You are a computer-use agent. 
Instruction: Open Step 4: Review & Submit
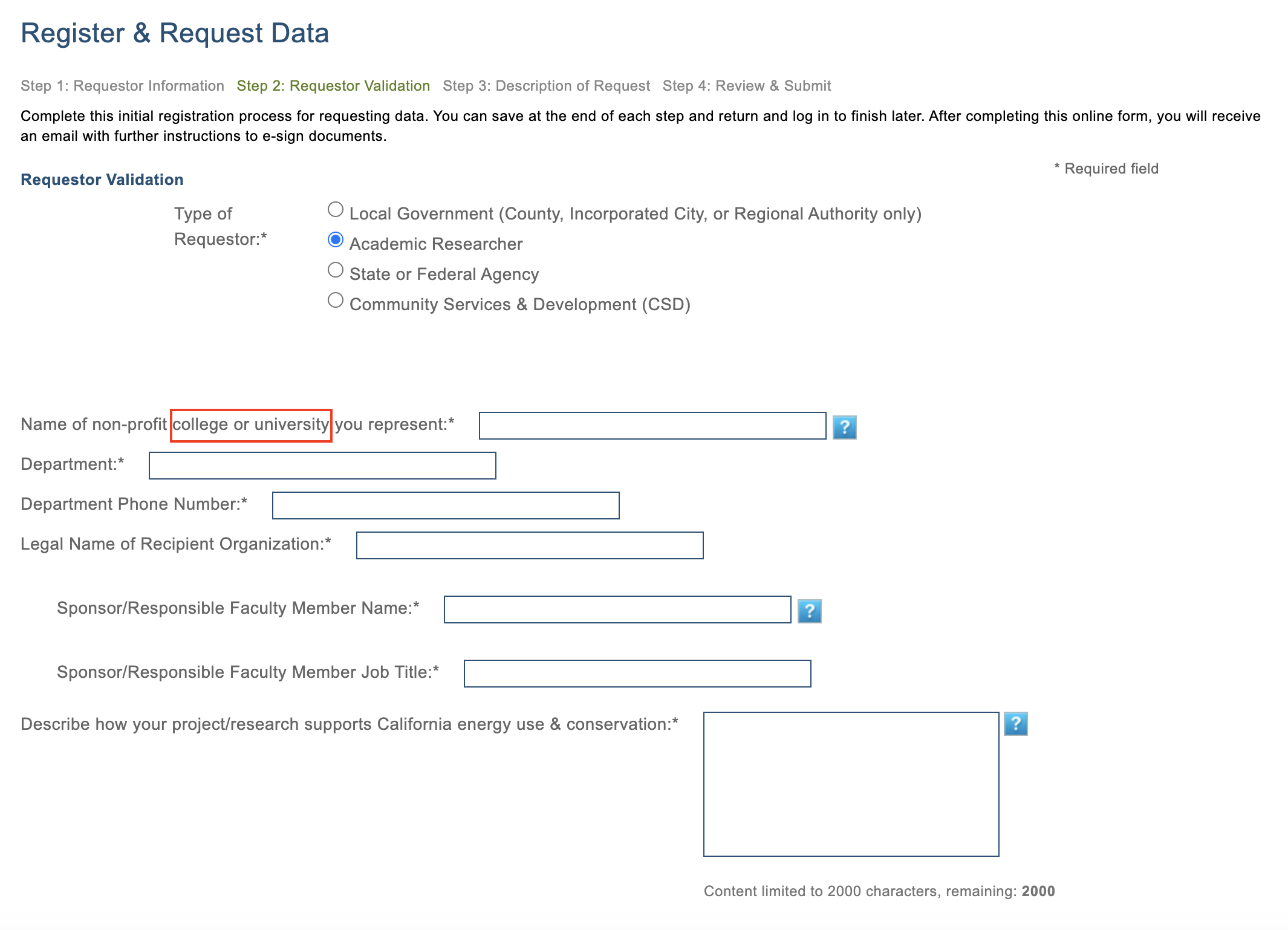[746, 86]
